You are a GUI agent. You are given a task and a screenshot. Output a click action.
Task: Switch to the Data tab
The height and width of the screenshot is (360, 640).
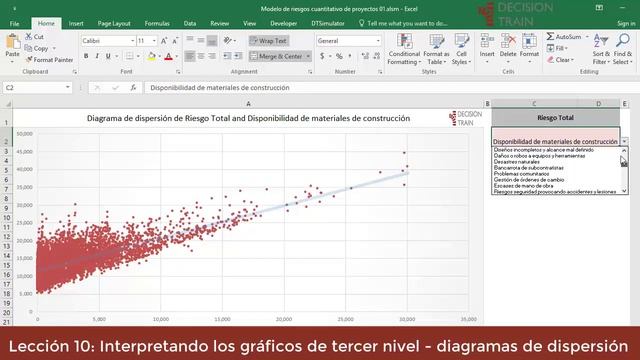tap(190, 23)
